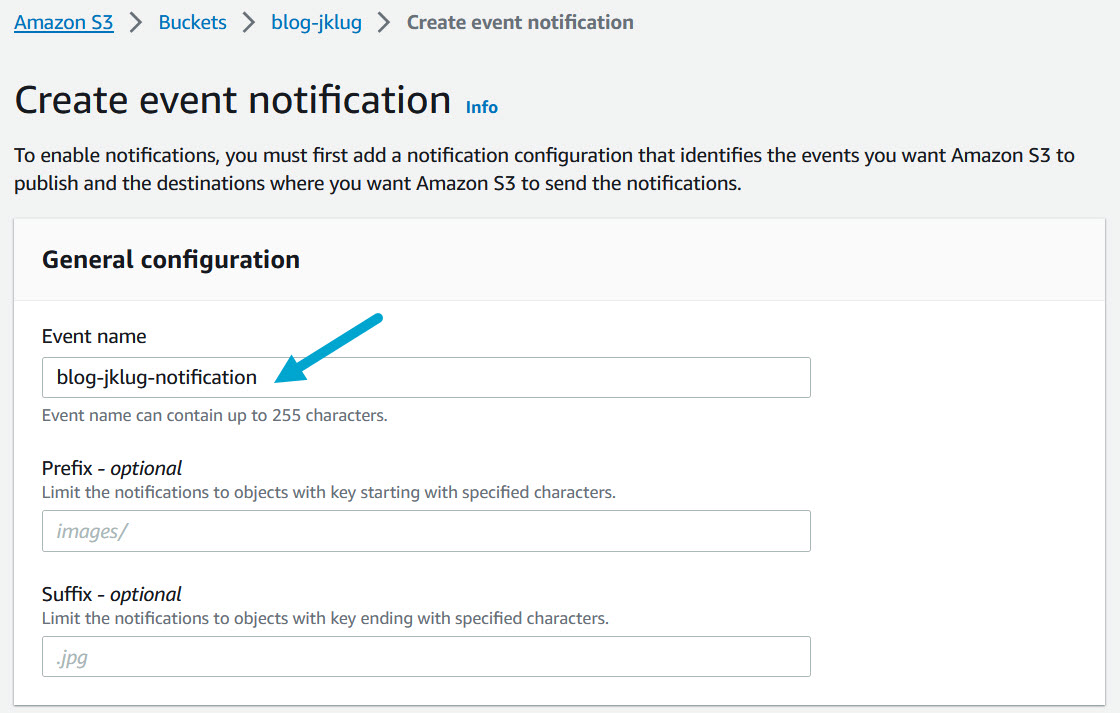The width and height of the screenshot is (1120, 713).
Task: Click the 255 characters limit hint text
Action: (214, 415)
